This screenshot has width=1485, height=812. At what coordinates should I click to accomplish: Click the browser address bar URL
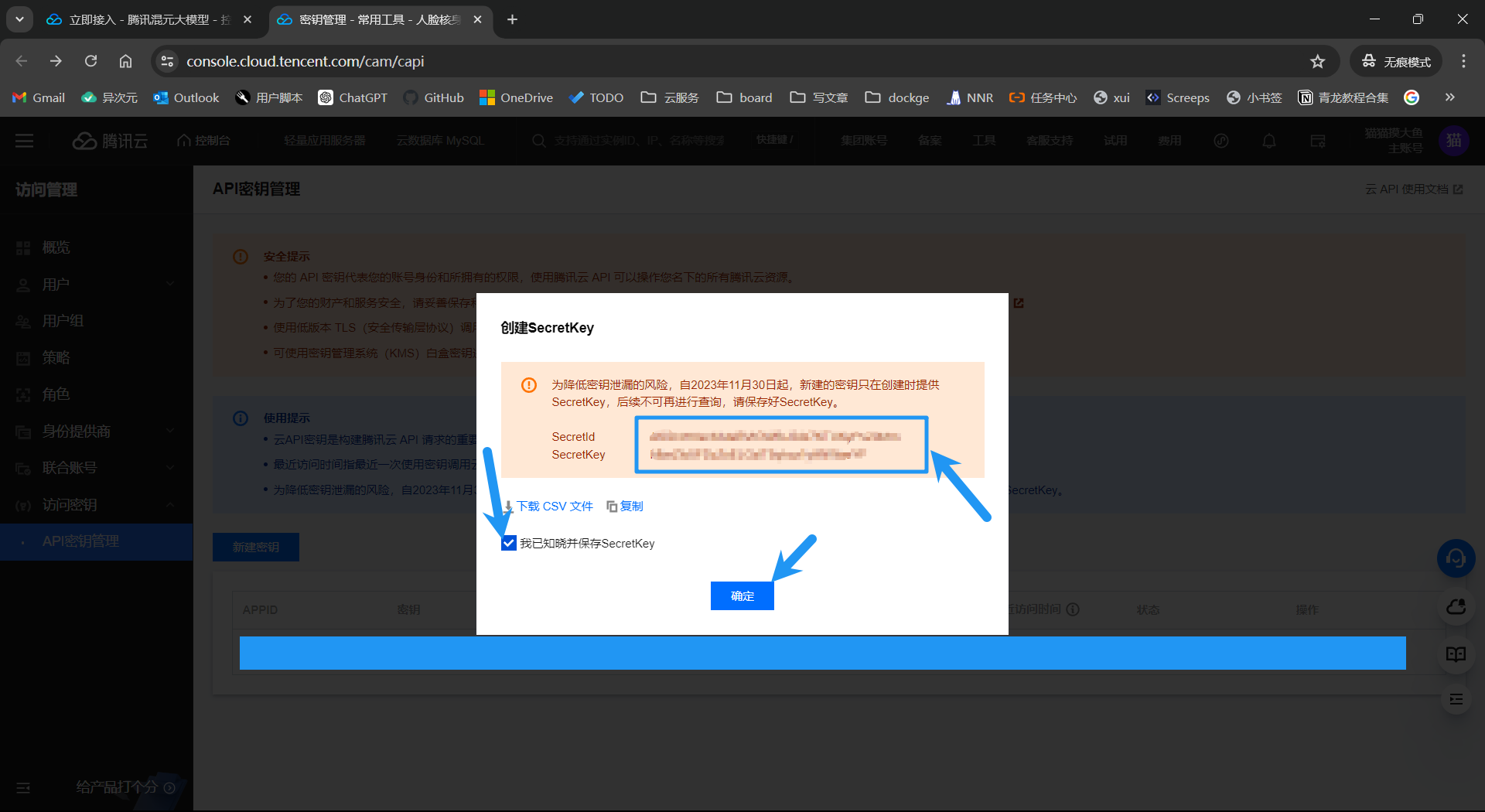pyautogui.click(x=305, y=62)
